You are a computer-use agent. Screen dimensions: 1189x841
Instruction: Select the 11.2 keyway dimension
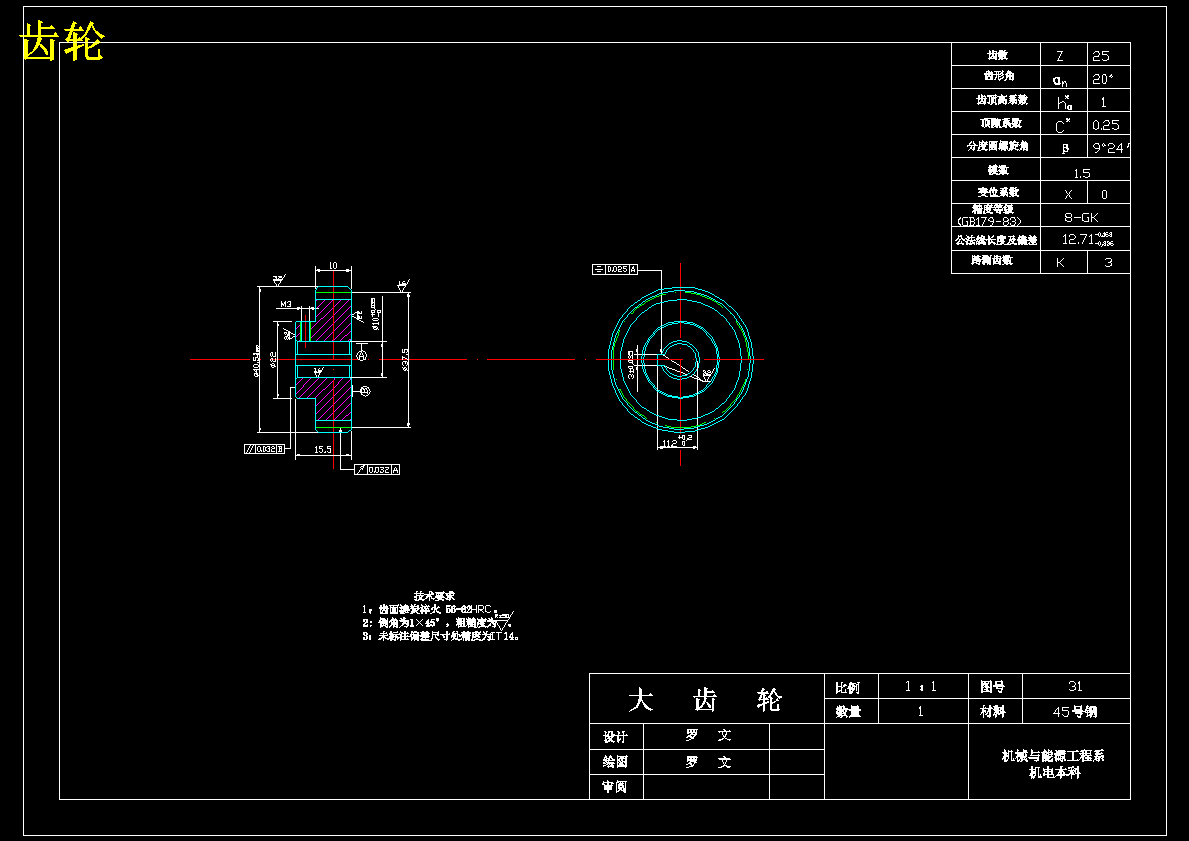point(675,443)
